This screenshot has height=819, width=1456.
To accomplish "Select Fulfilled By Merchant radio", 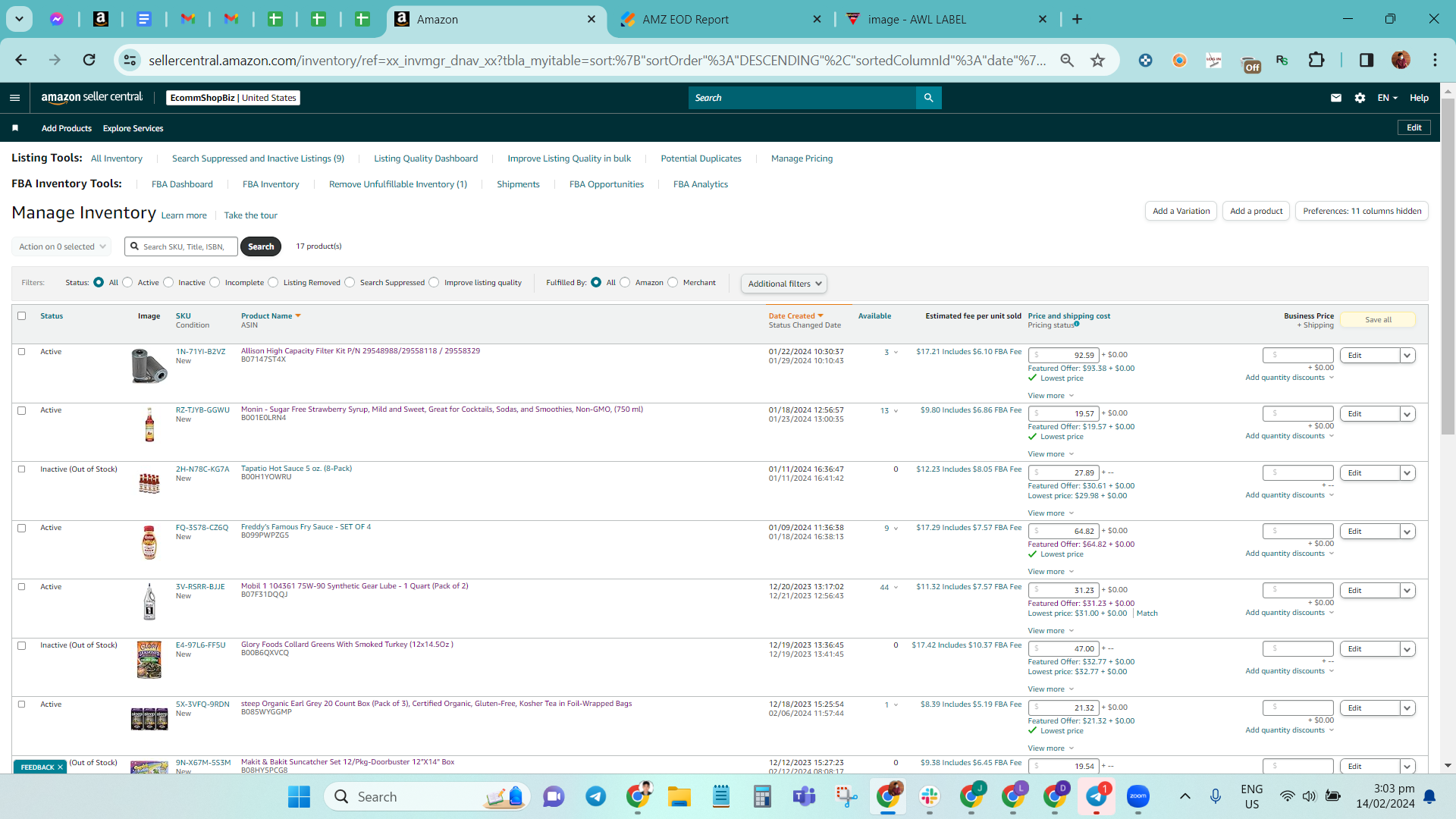I will click(673, 283).
